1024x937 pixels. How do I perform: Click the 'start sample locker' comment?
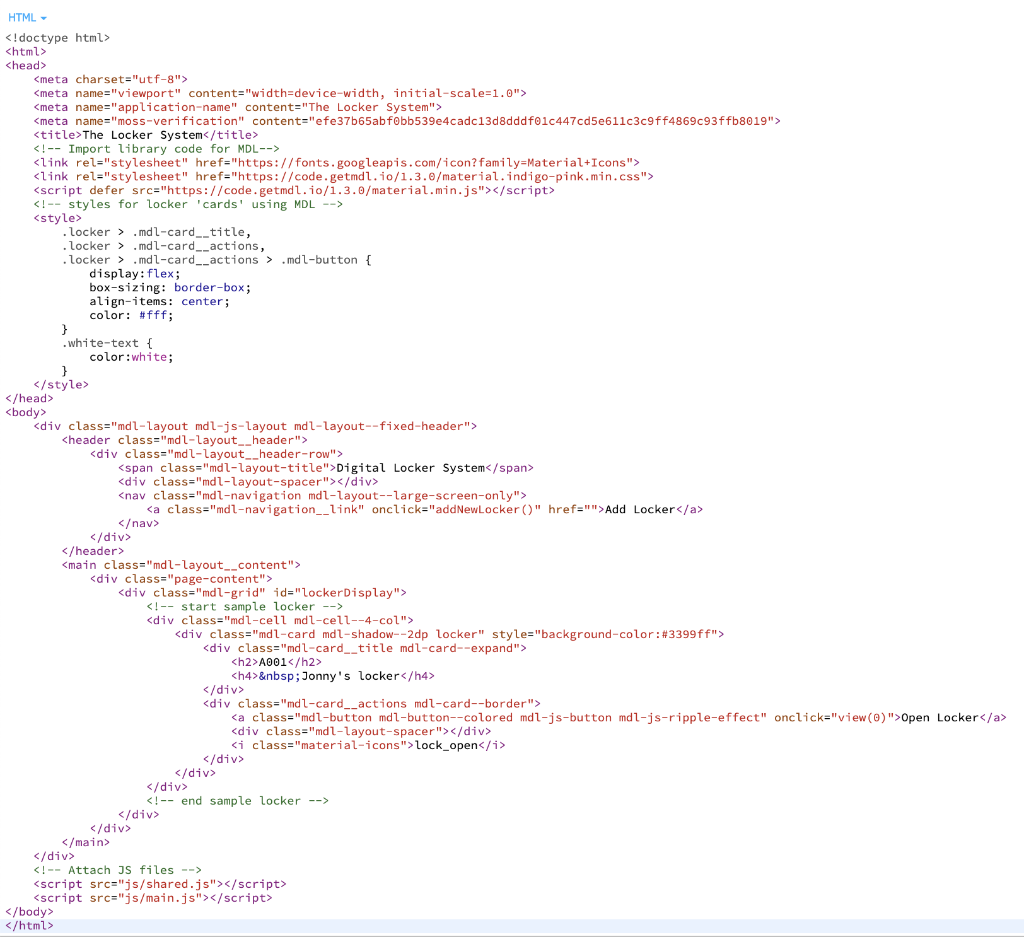(244, 607)
